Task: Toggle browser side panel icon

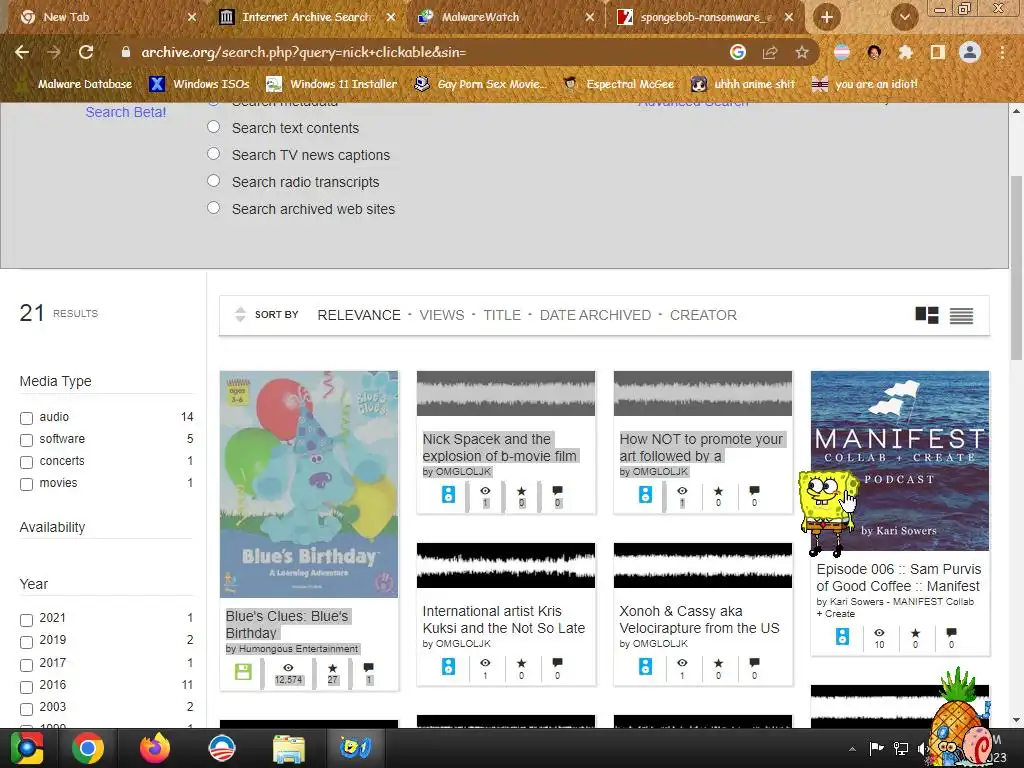Action: point(938,52)
